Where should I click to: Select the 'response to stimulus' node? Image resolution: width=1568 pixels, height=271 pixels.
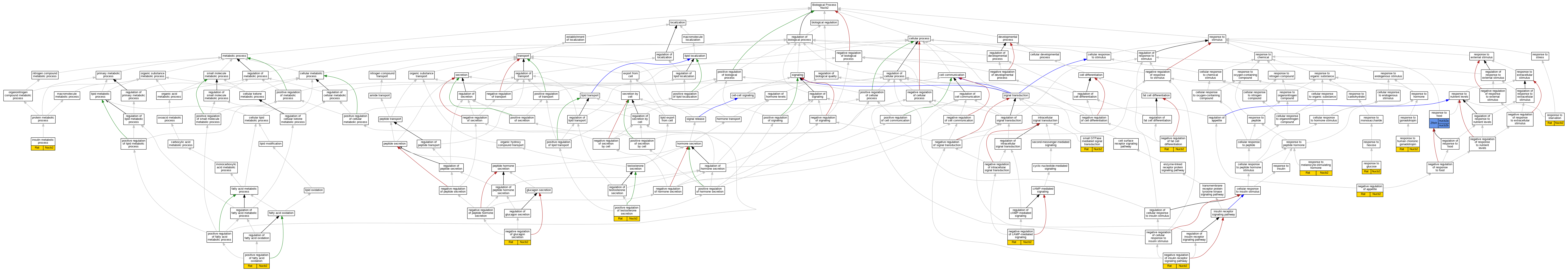coord(1217,38)
